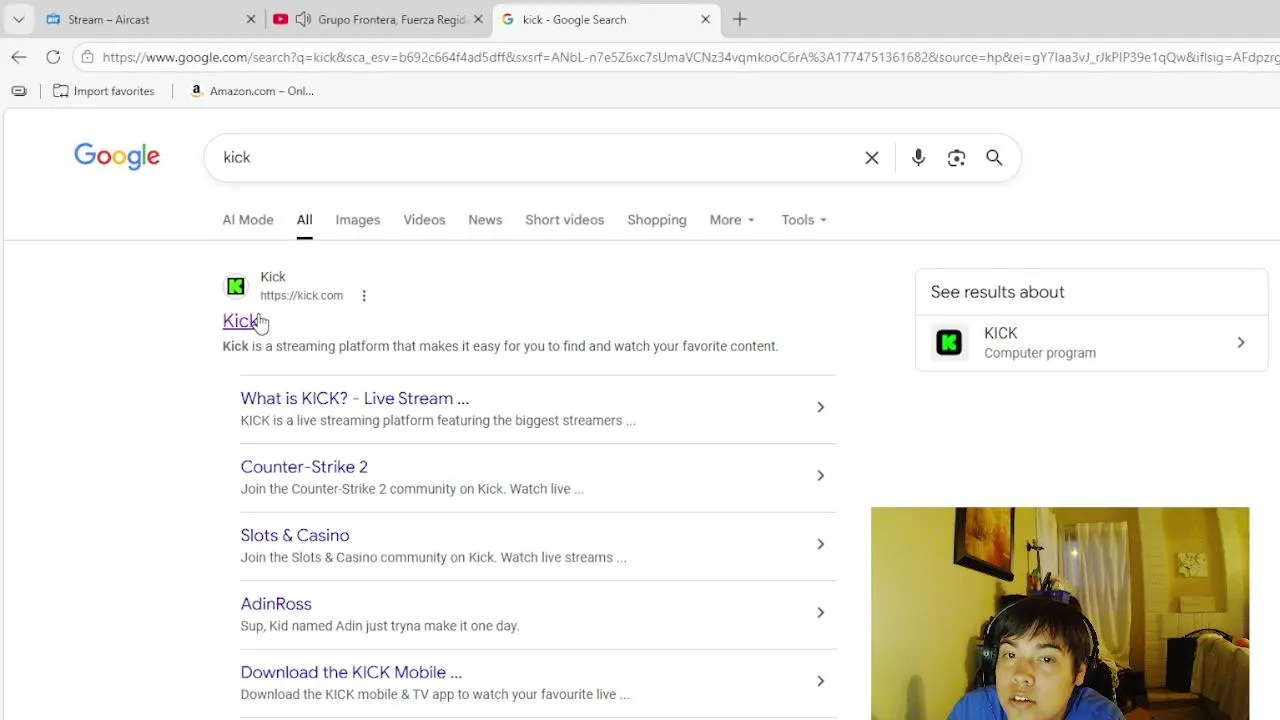Viewport: 1280px width, 720px height.
Task: Select the kick - Google Search tab
Action: tap(605, 19)
